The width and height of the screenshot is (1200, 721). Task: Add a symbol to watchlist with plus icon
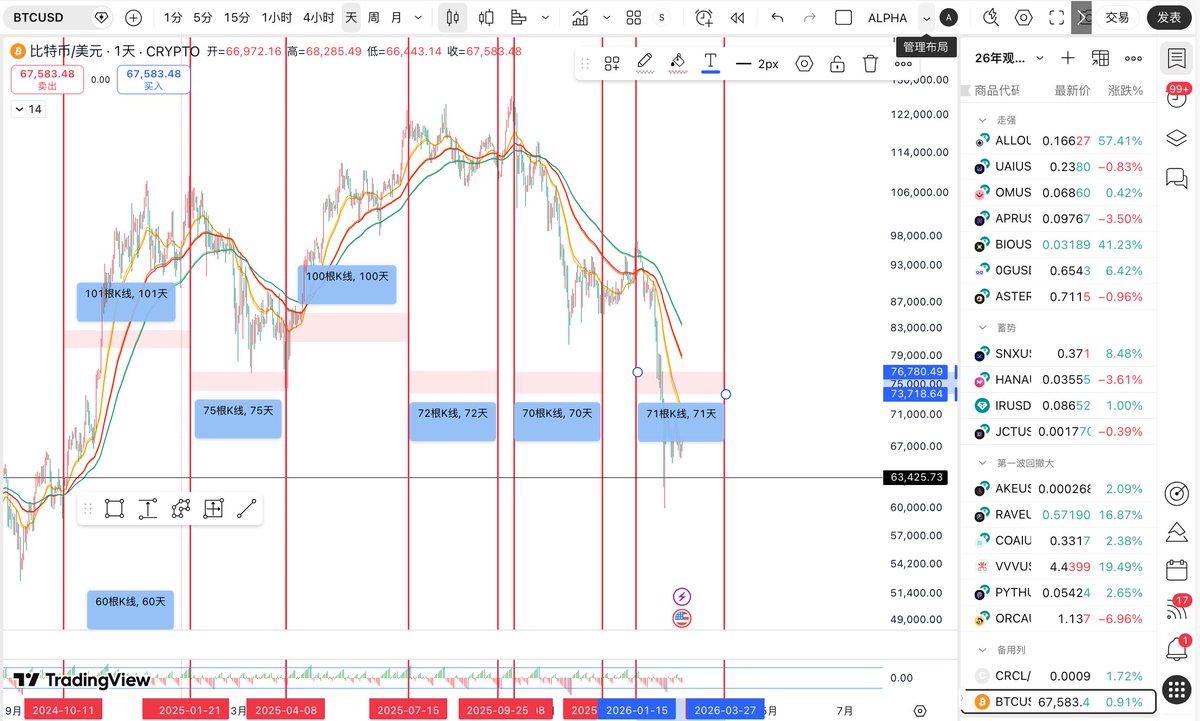coord(1068,58)
